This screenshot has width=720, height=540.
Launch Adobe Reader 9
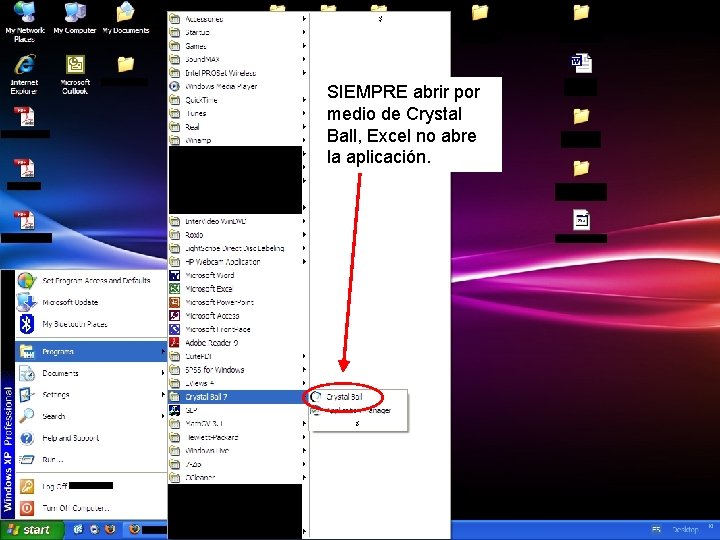[238, 343]
